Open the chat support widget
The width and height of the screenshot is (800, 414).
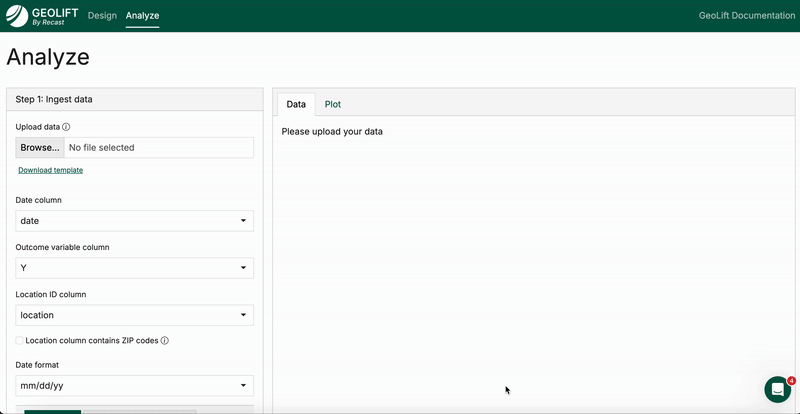[777, 389]
